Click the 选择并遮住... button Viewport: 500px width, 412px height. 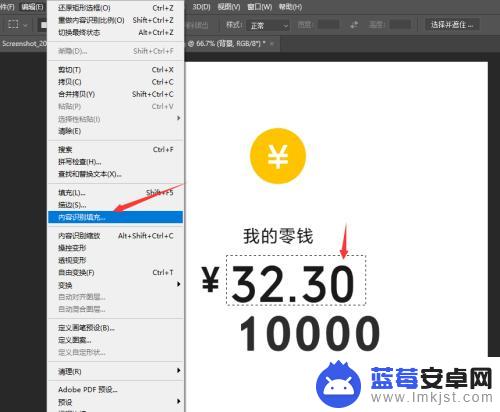tap(452, 25)
